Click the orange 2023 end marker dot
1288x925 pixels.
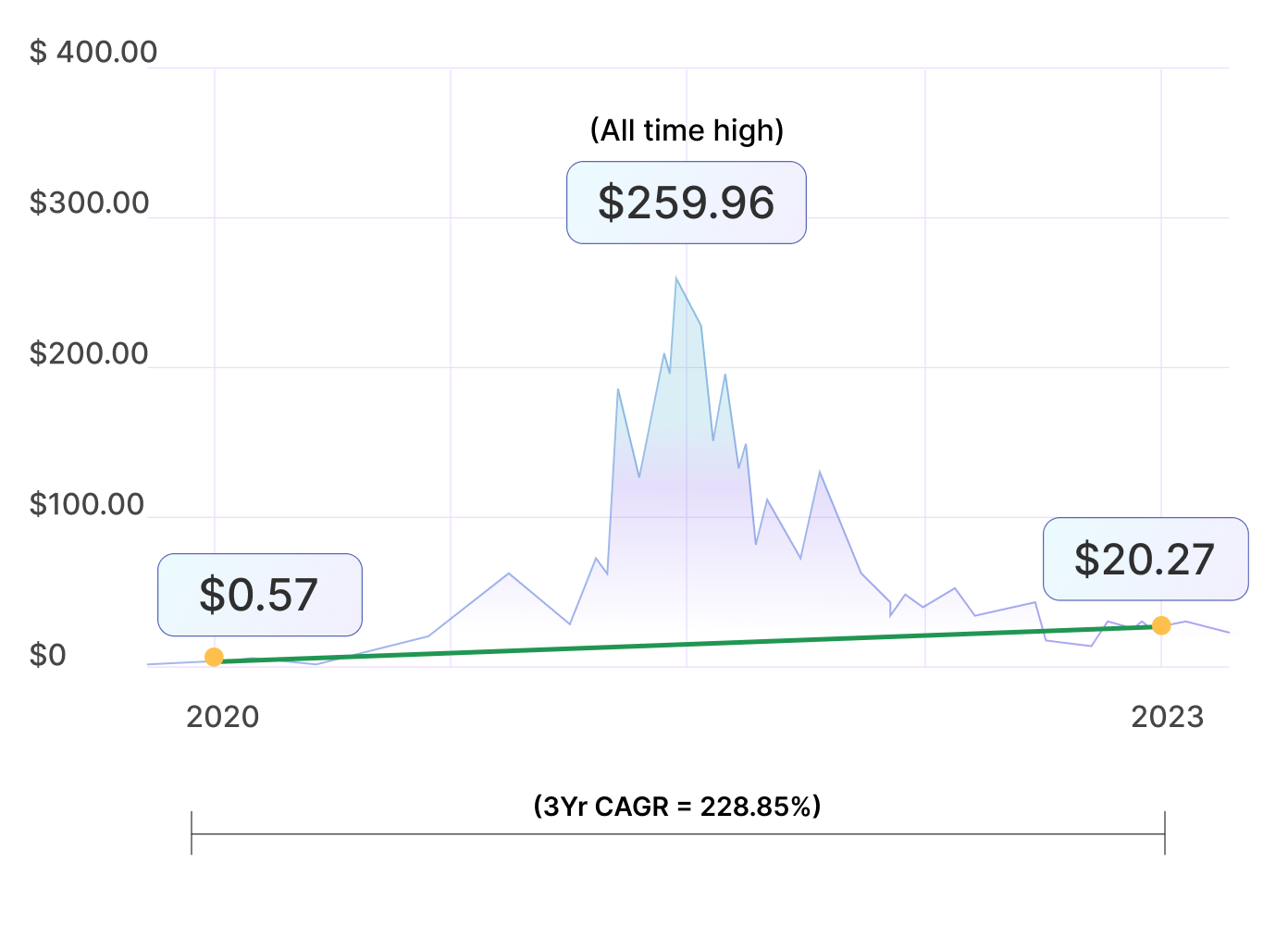[1161, 626]
